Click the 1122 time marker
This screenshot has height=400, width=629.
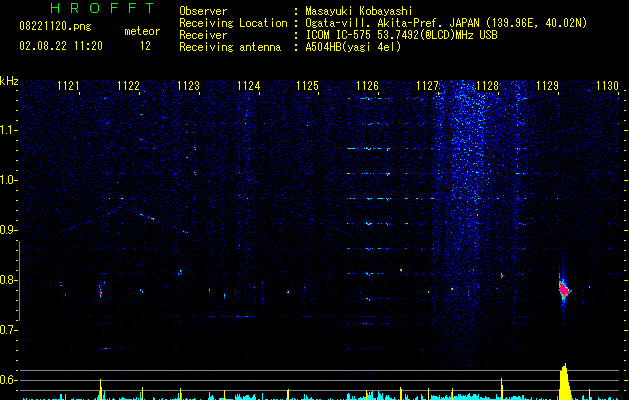(x=128, y=86)
